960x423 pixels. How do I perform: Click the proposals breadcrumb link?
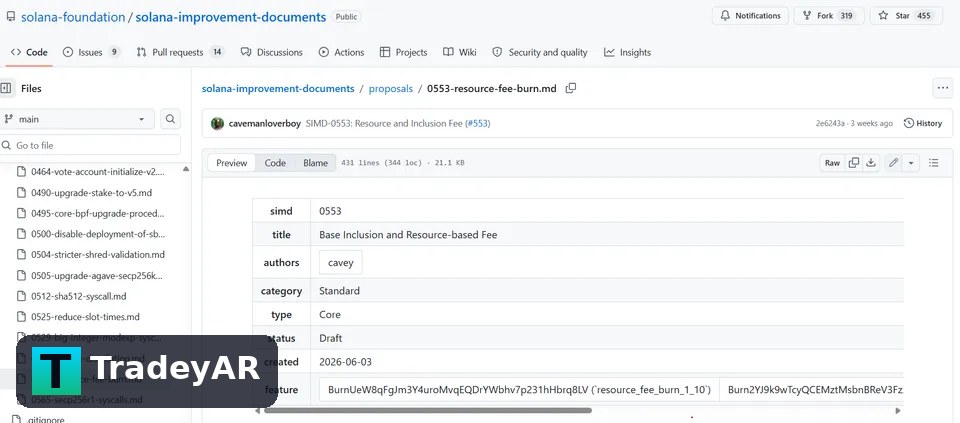(391, 89)
